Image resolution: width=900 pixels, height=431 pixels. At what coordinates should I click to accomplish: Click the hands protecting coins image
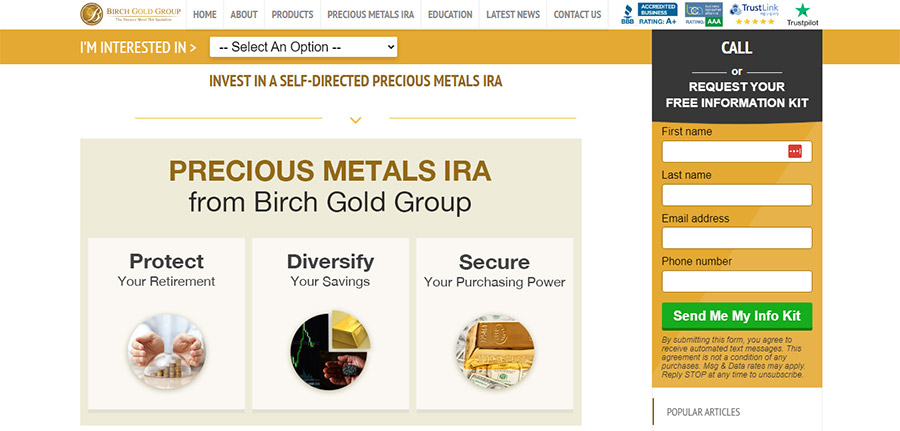pos(166,352)
